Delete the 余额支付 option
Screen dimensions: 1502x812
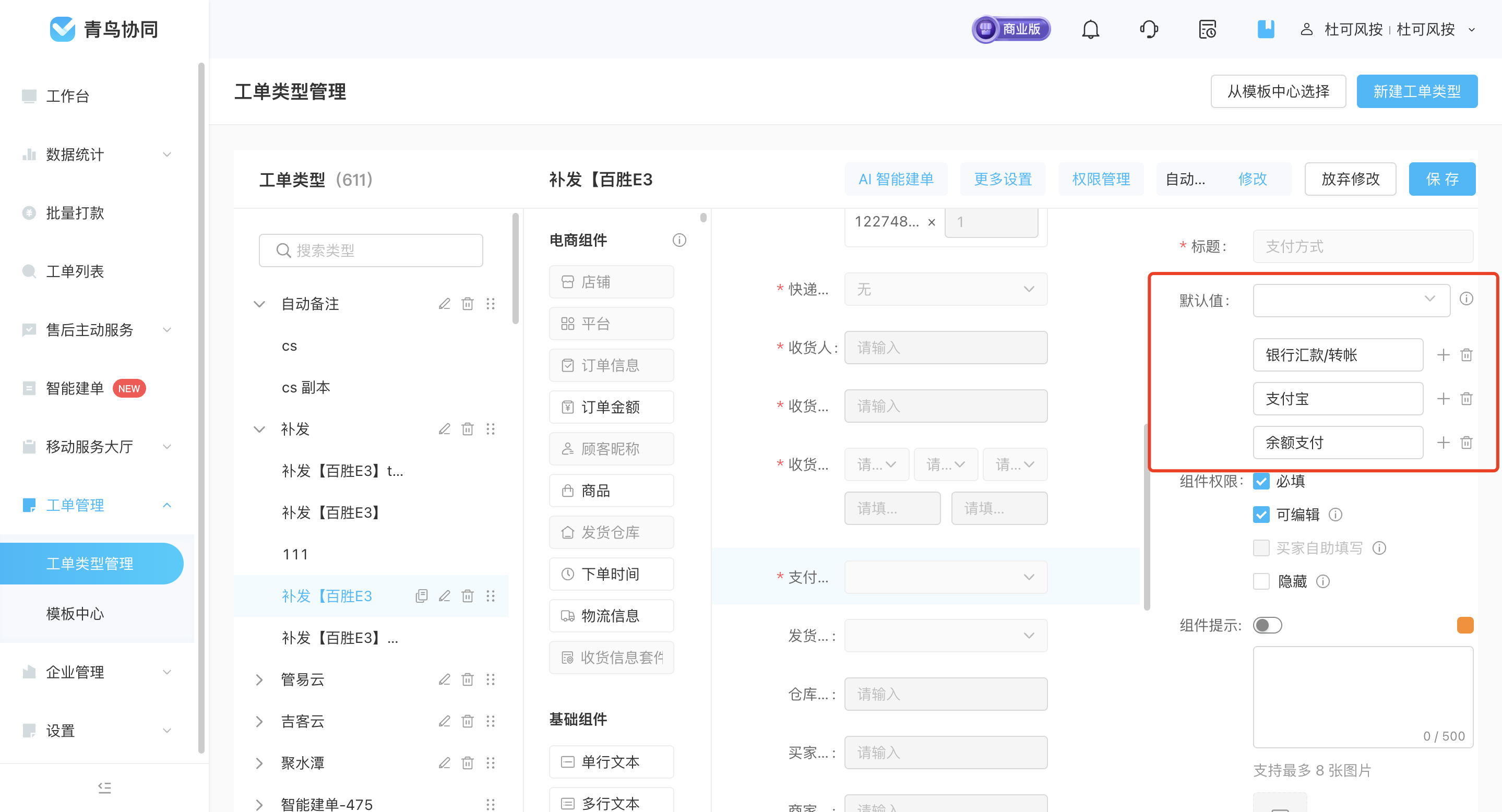(x=1467, y=443)
